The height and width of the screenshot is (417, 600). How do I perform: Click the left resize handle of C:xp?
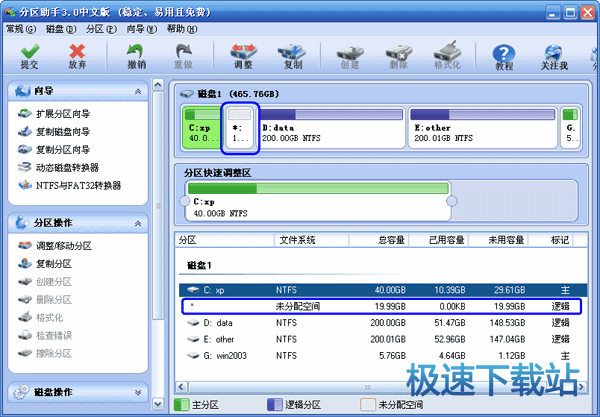[x=184, y=201]
